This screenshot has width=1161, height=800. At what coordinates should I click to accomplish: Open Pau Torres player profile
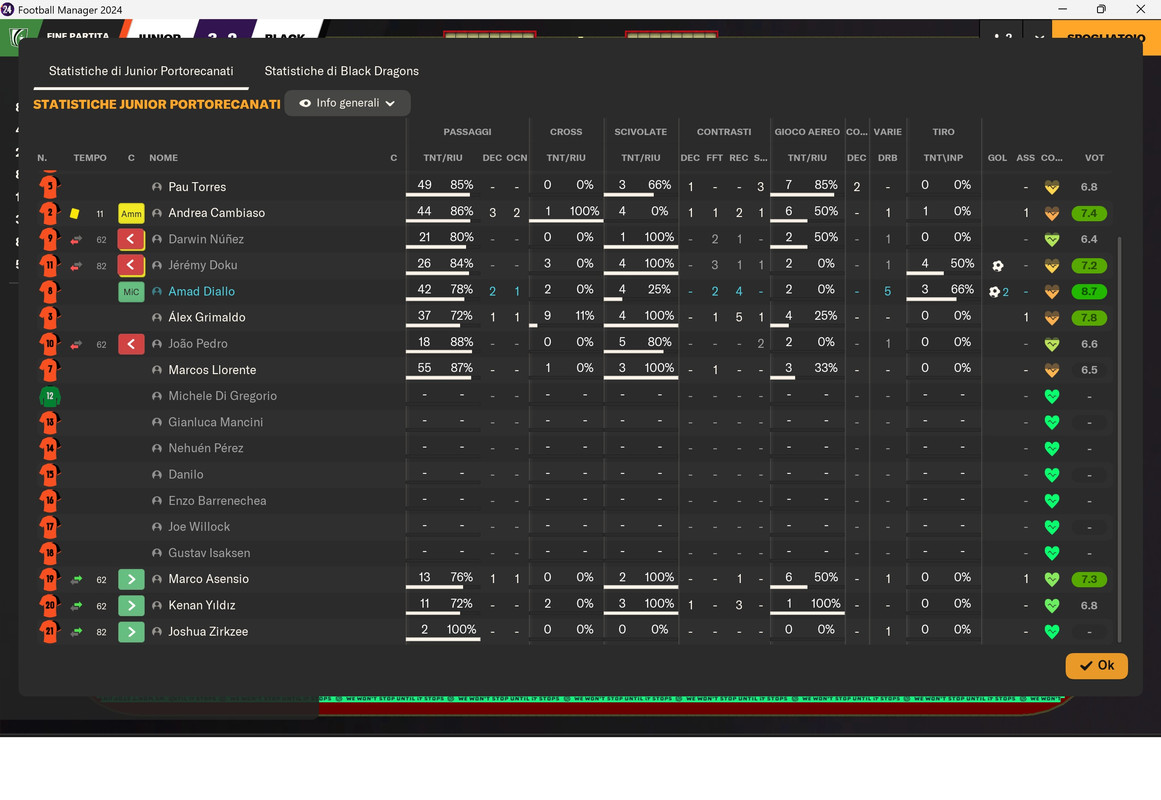pos(197,187)
